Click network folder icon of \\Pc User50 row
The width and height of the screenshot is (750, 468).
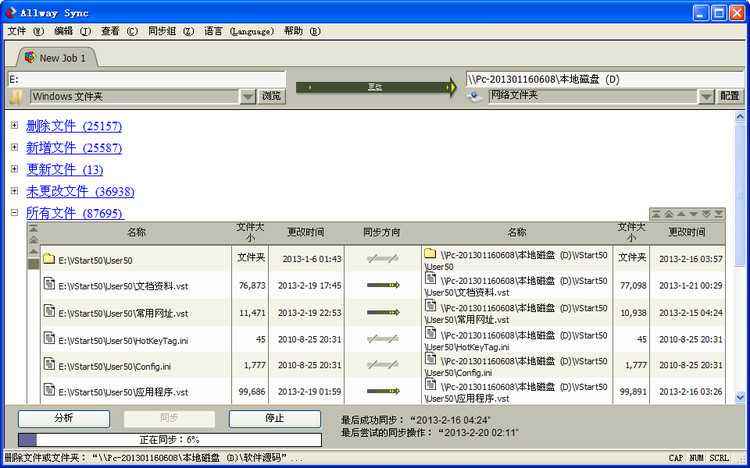[430, 254]
